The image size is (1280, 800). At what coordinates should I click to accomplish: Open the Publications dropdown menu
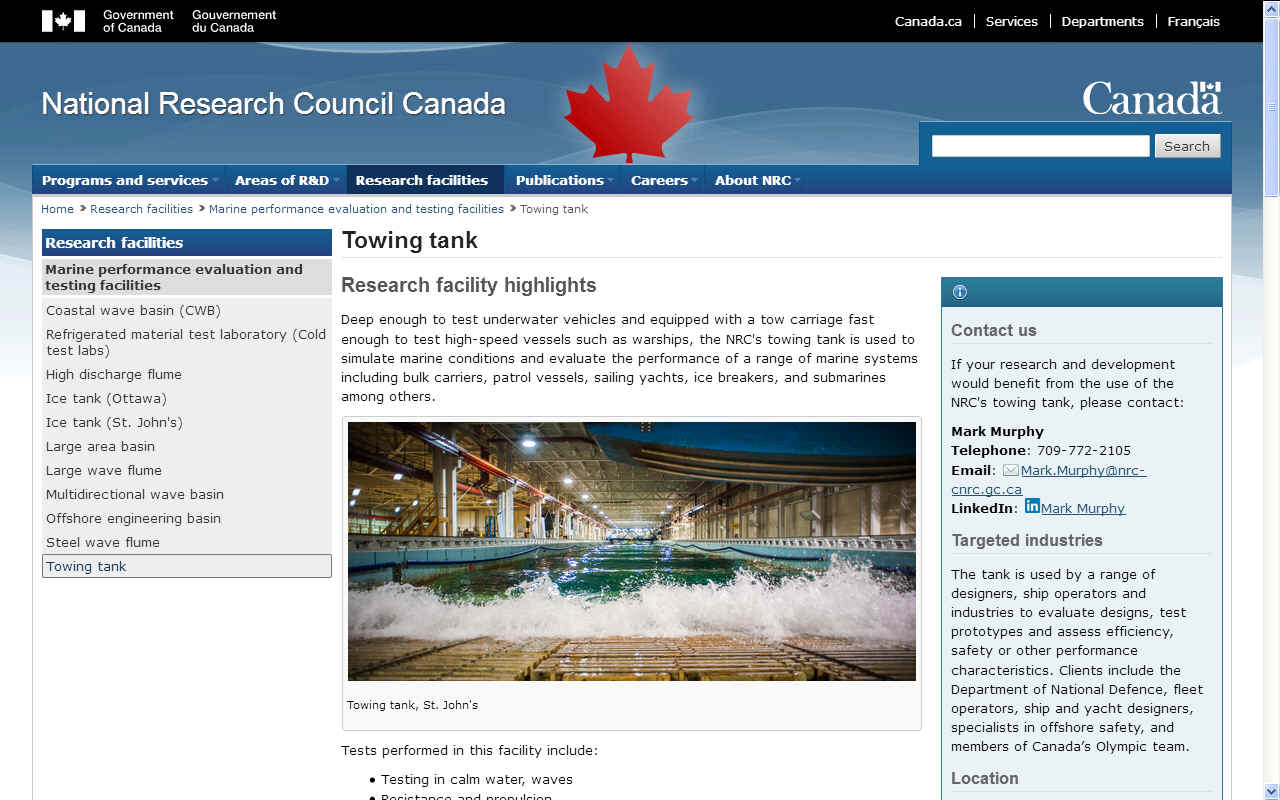(564, 180)
